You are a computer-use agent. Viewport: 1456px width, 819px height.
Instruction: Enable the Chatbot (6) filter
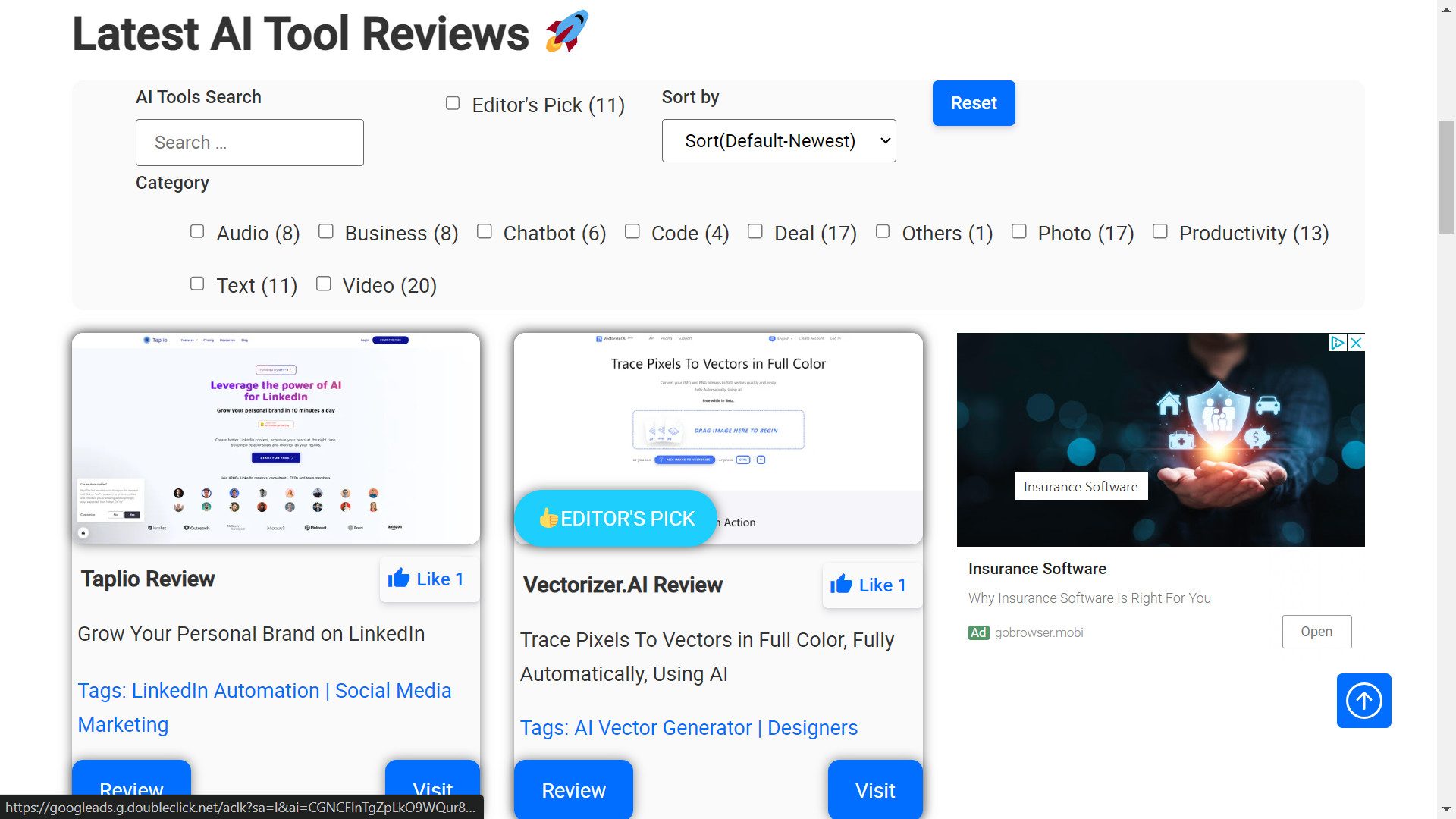pyautogui.click(x=485, y=231)
